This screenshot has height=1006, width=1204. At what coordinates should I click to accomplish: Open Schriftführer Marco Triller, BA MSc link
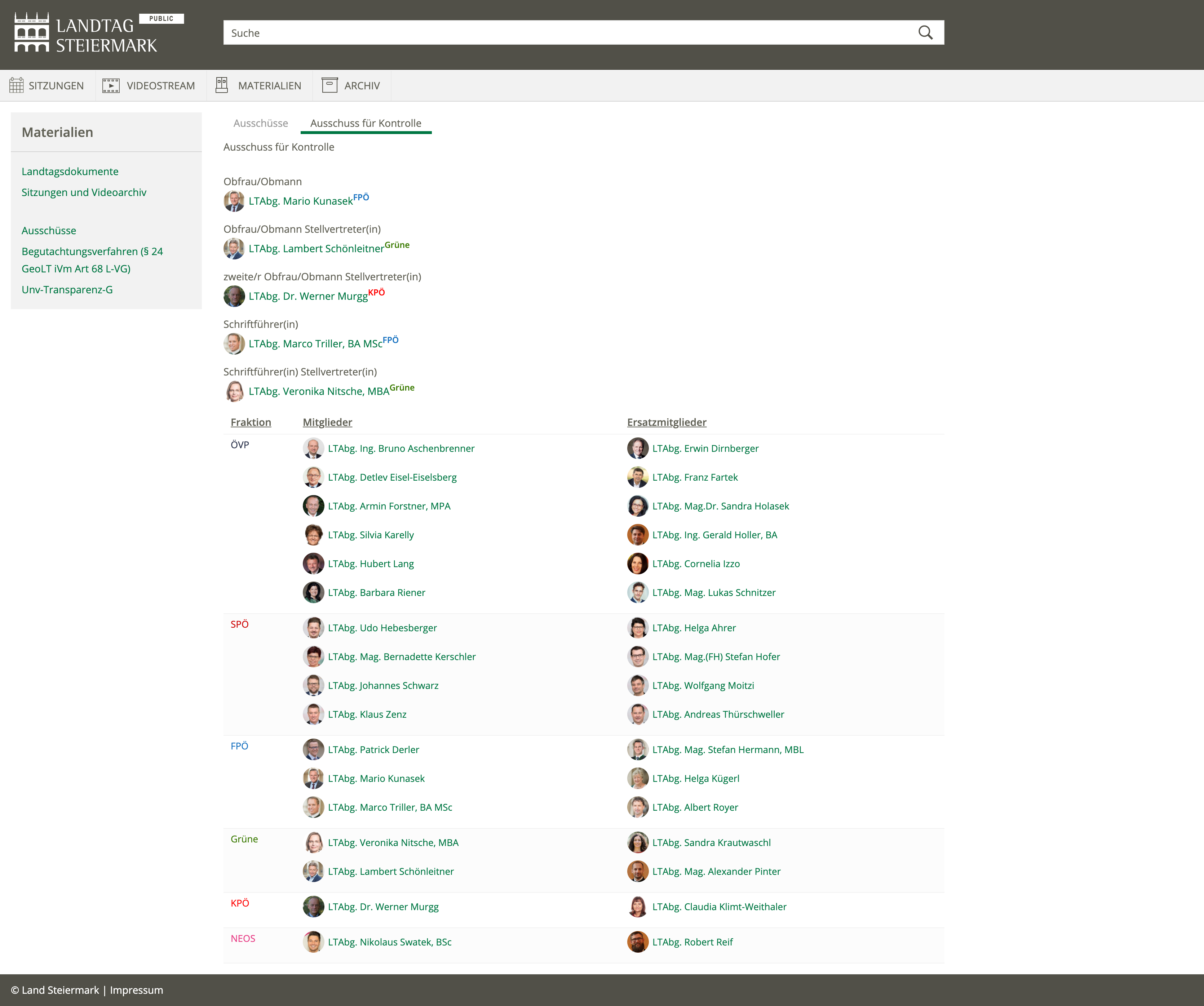[315, 344]
